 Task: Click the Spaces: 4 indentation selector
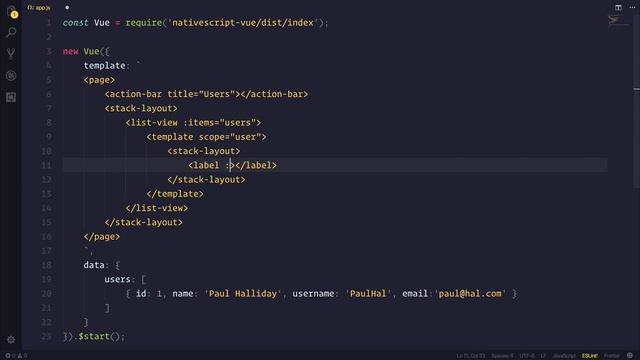pos(502,356)
